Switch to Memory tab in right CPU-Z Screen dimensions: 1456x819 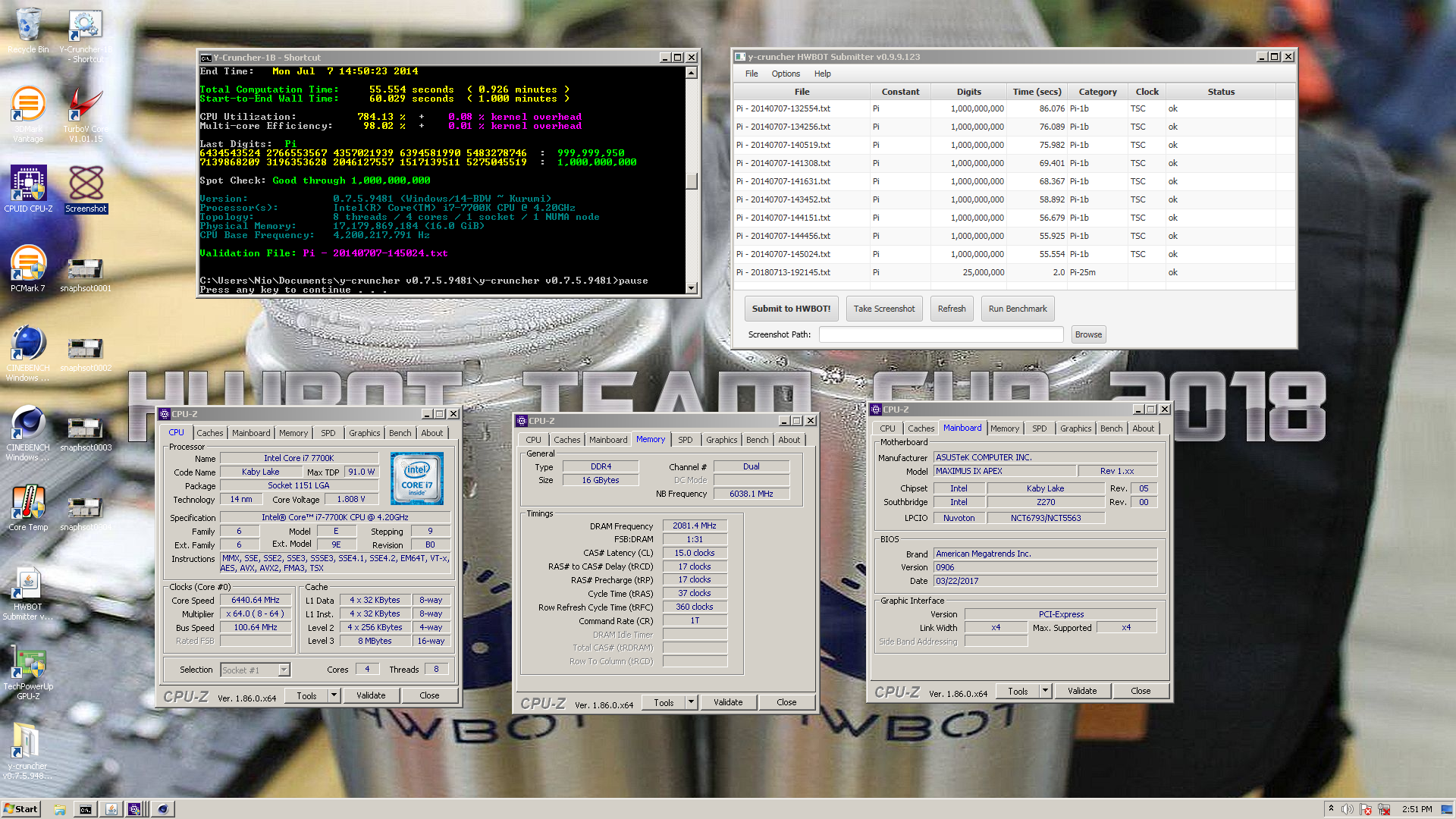(x=1005, y=428)
